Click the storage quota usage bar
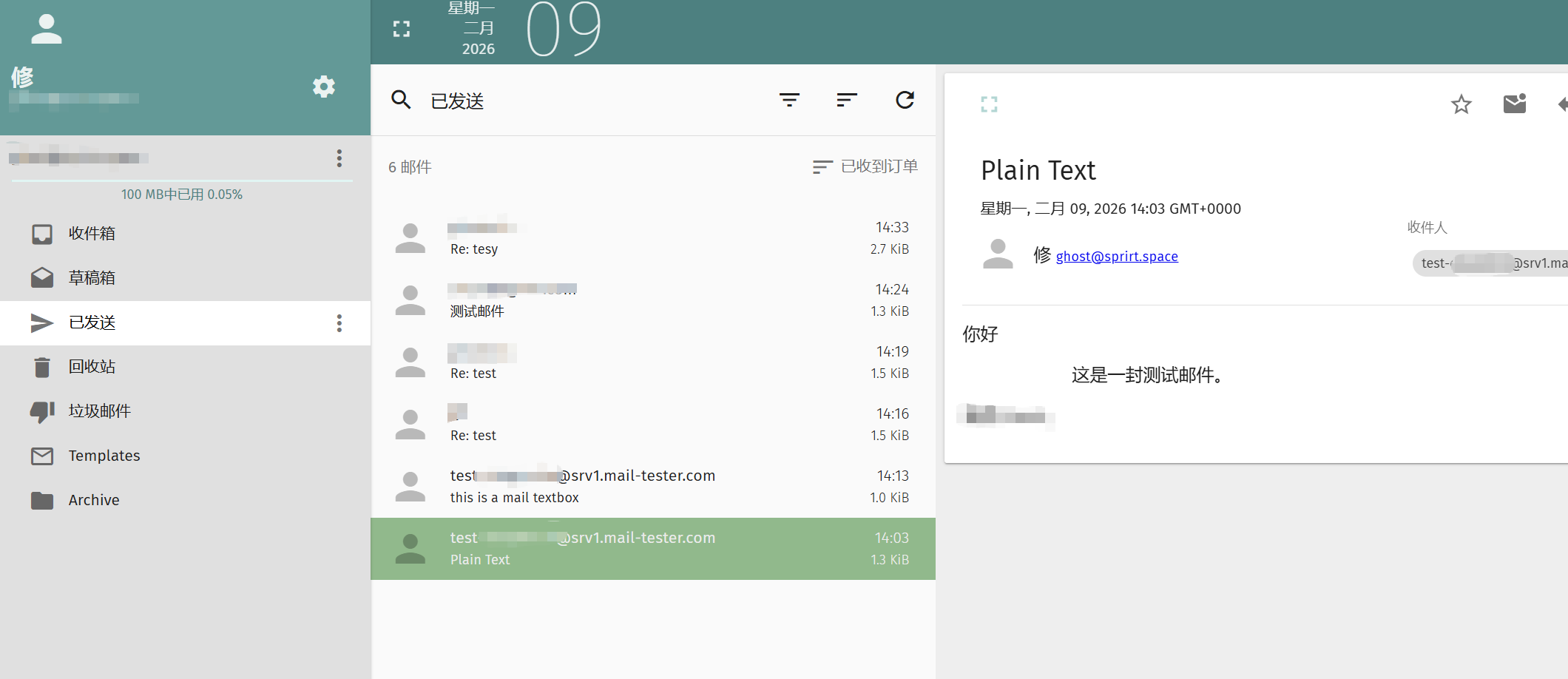The width and height of the screenshot is (1568, 679). (x=182, y=180)
